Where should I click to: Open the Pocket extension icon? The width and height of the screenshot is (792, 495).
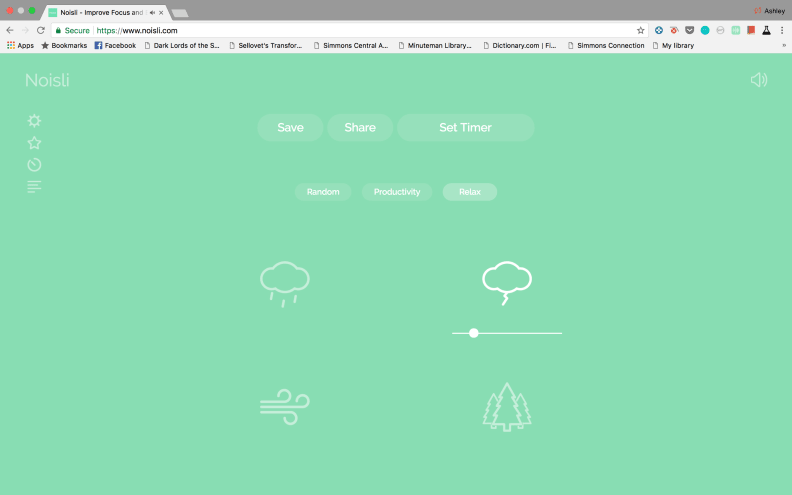(689, 30)
